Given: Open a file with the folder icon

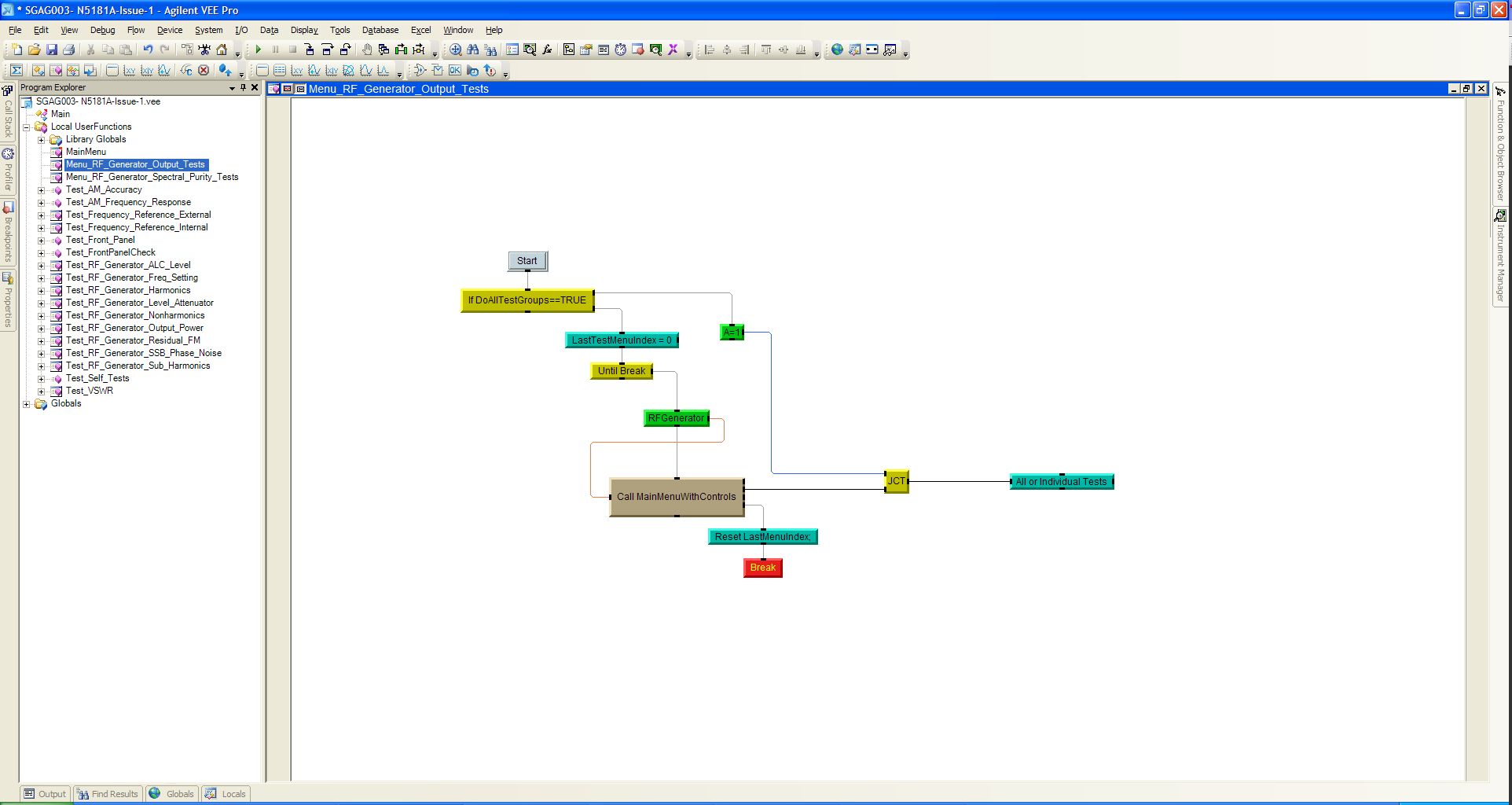Looking at the screenshot, I should (x=34, y=50).
